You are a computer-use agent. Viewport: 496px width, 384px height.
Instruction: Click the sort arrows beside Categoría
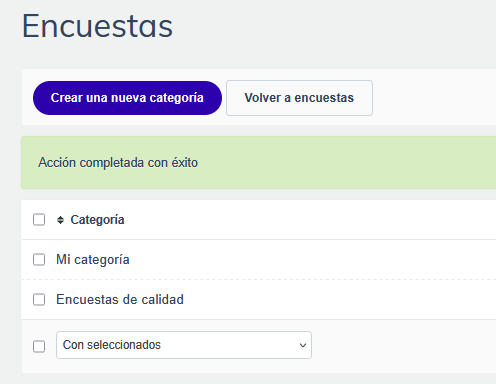point(60,220)
